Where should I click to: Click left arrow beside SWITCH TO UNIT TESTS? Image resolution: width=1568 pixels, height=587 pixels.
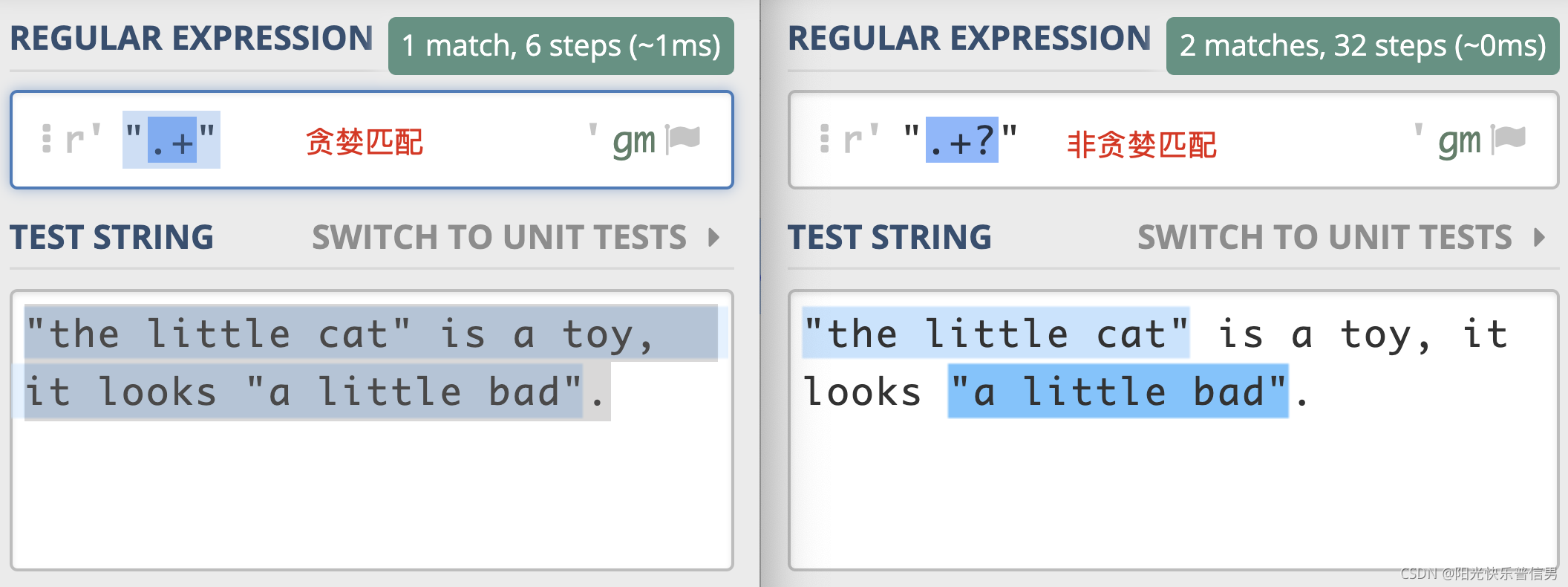pyautogui.click(x=714, y=238)
